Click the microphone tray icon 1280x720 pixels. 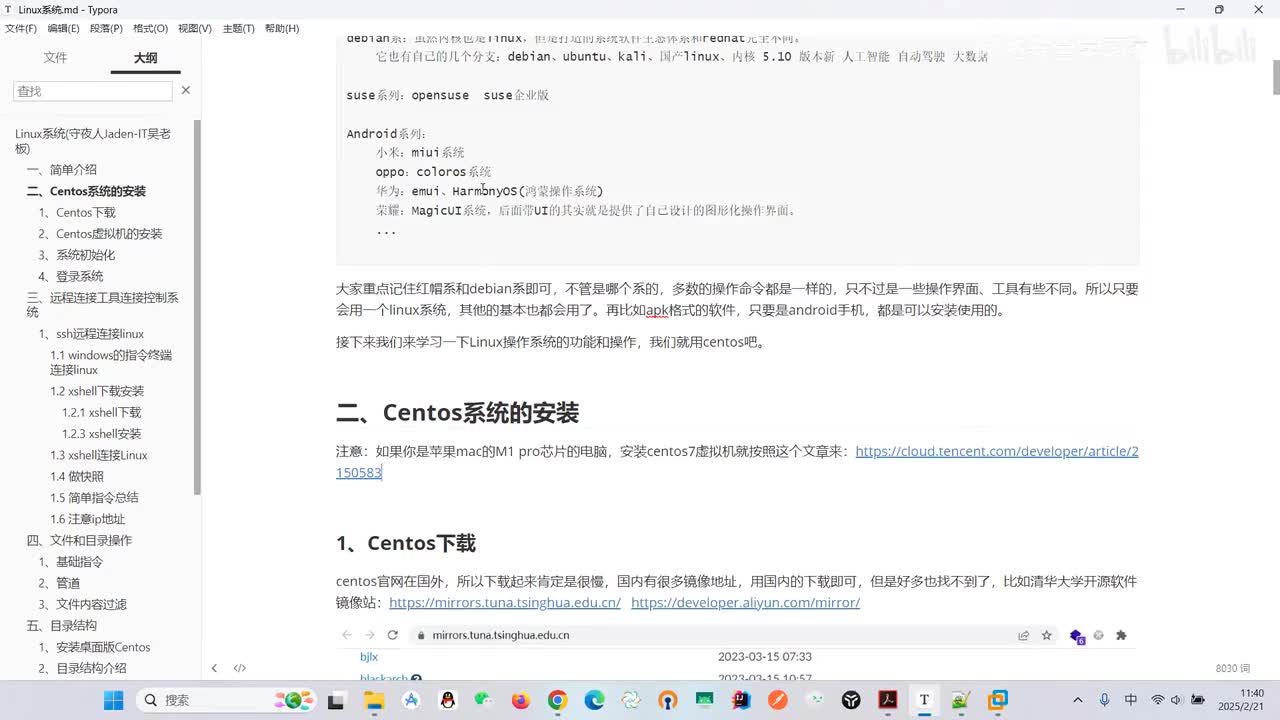(1104, 700)
